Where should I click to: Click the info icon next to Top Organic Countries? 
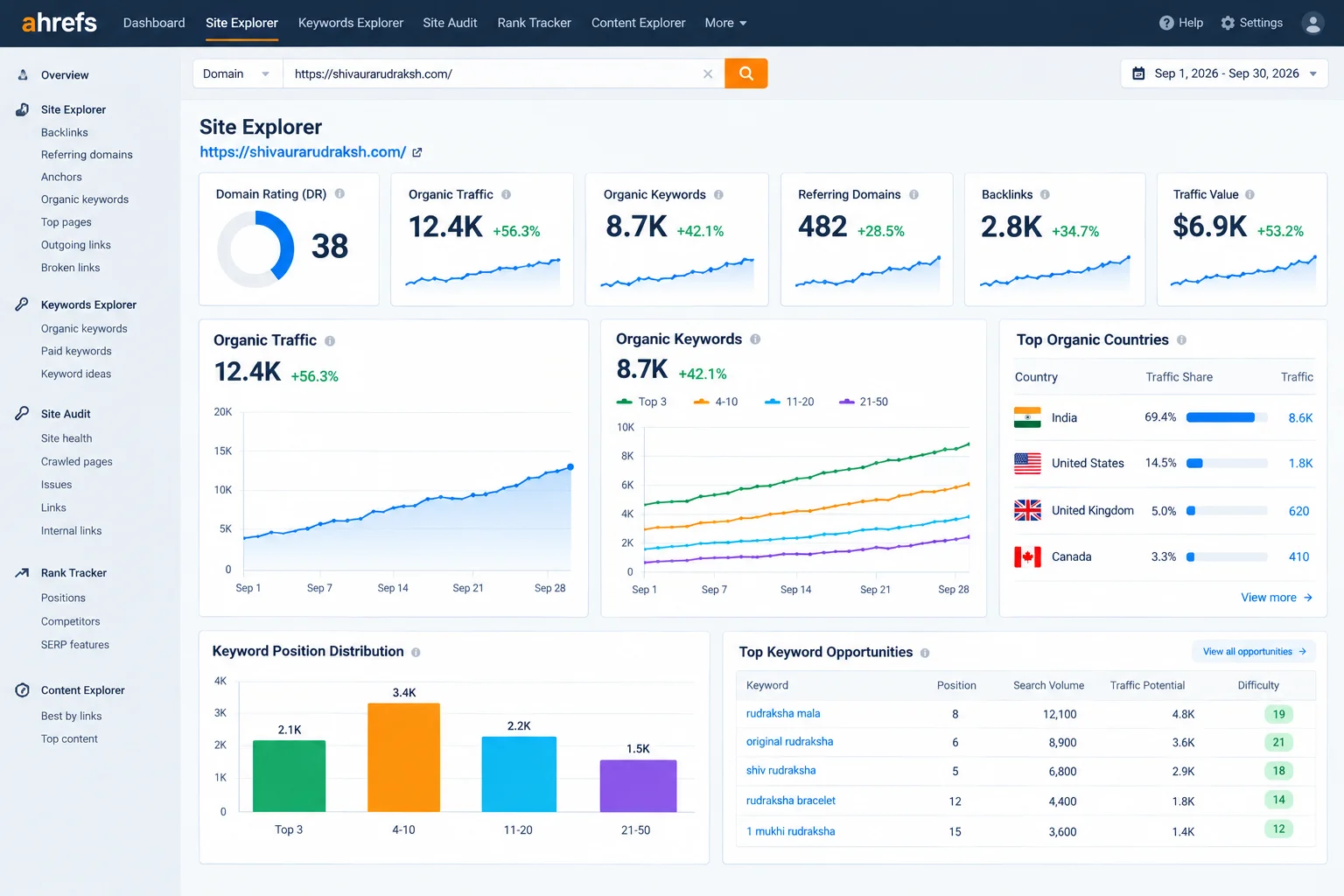[1181, 339]
